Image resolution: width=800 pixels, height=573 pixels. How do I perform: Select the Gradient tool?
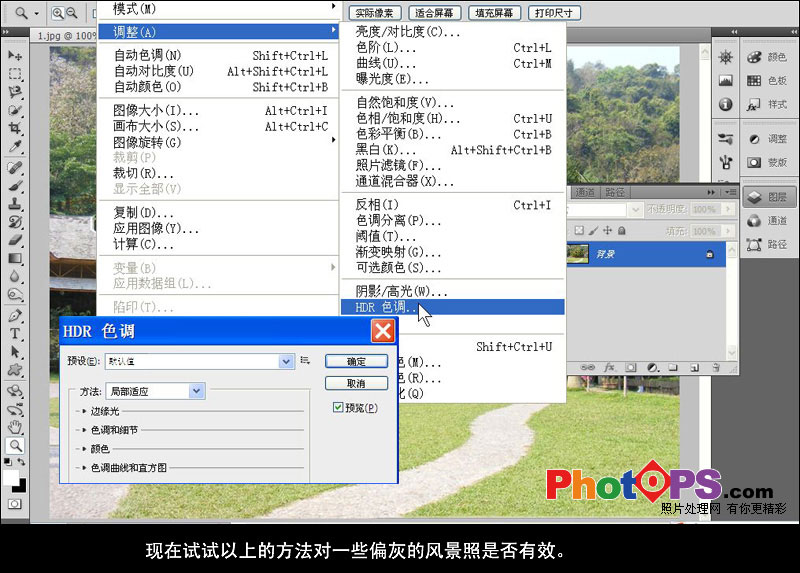pyautogui.click(x=15, y=258)
